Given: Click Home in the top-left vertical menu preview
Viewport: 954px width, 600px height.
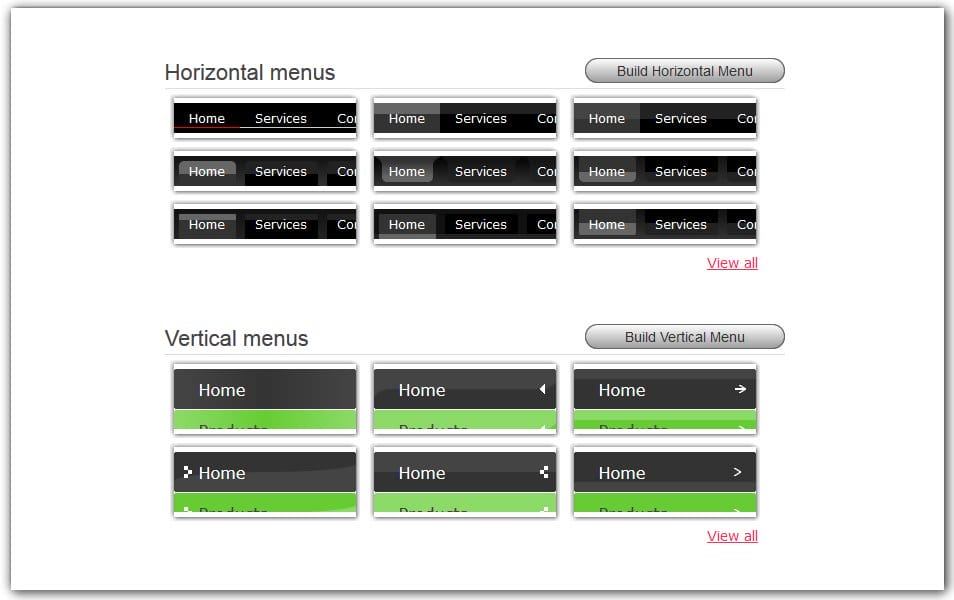Looking at the screenshot, I should click(222, 390).
